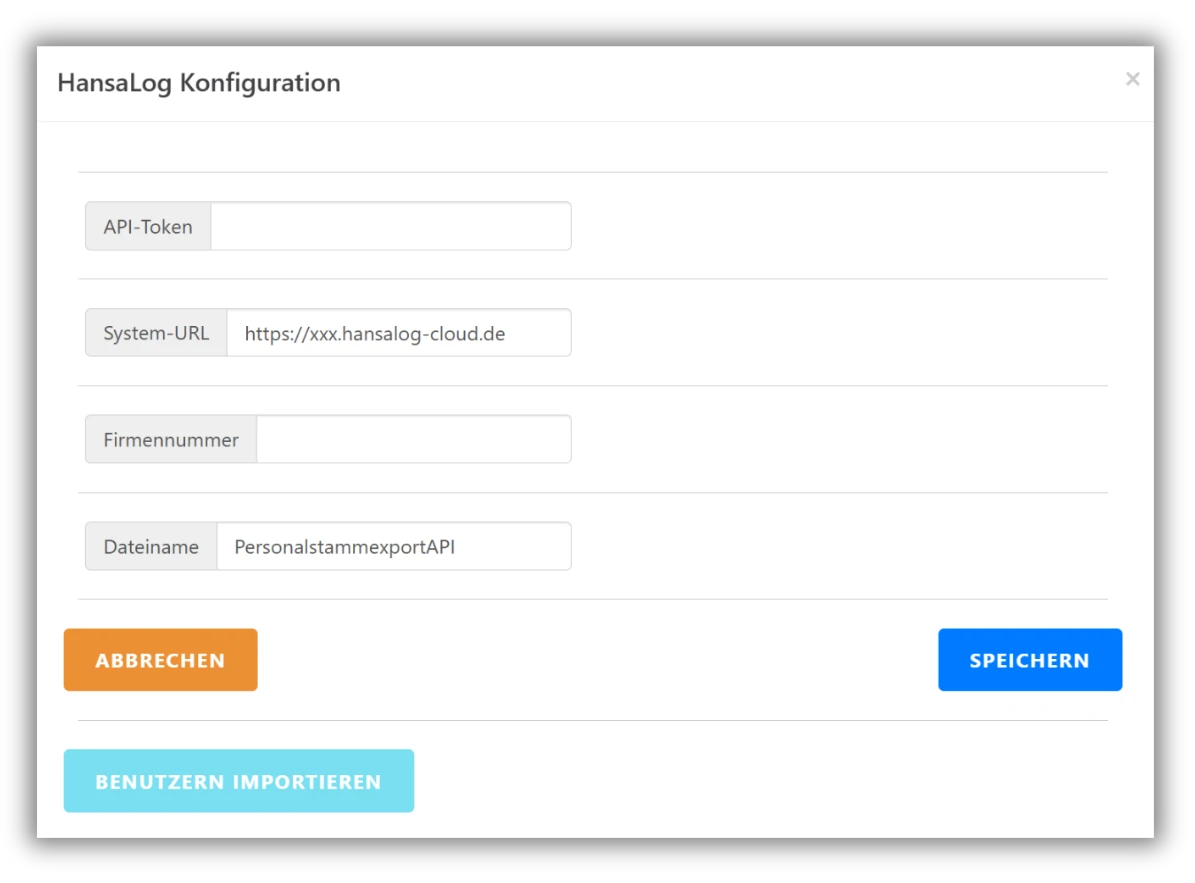Screen dimensions: 1195x883
Task: Focus the System-URL field with hansalog-cloud.de address
Action: (398, 334)
